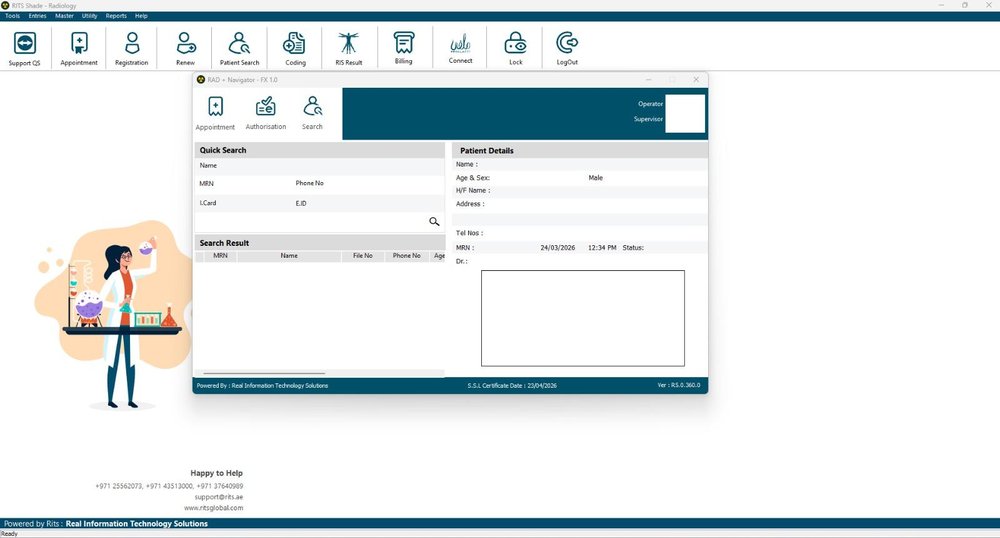
Task: Open RIS Result screen
Action: click(x=349, y=48)
